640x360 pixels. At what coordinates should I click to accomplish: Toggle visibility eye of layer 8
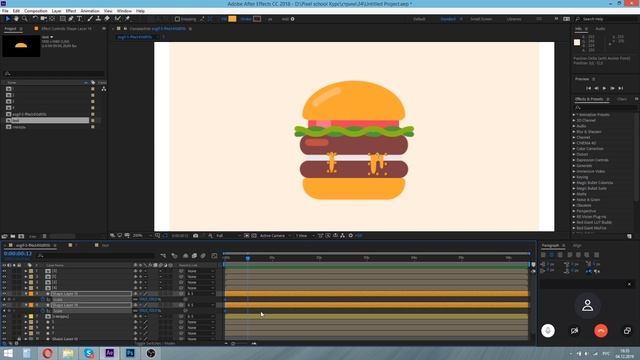coord(4,322)
